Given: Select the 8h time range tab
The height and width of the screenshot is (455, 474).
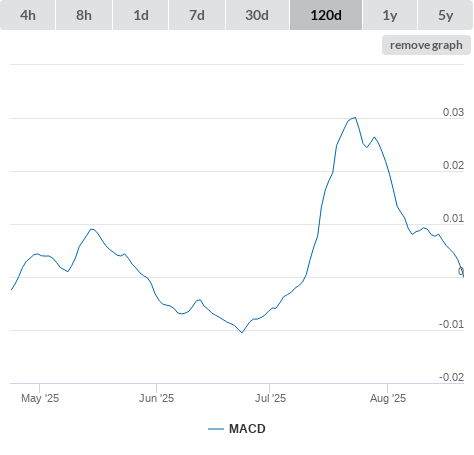Looking at the screenshot, I should (x=84, y=15).
